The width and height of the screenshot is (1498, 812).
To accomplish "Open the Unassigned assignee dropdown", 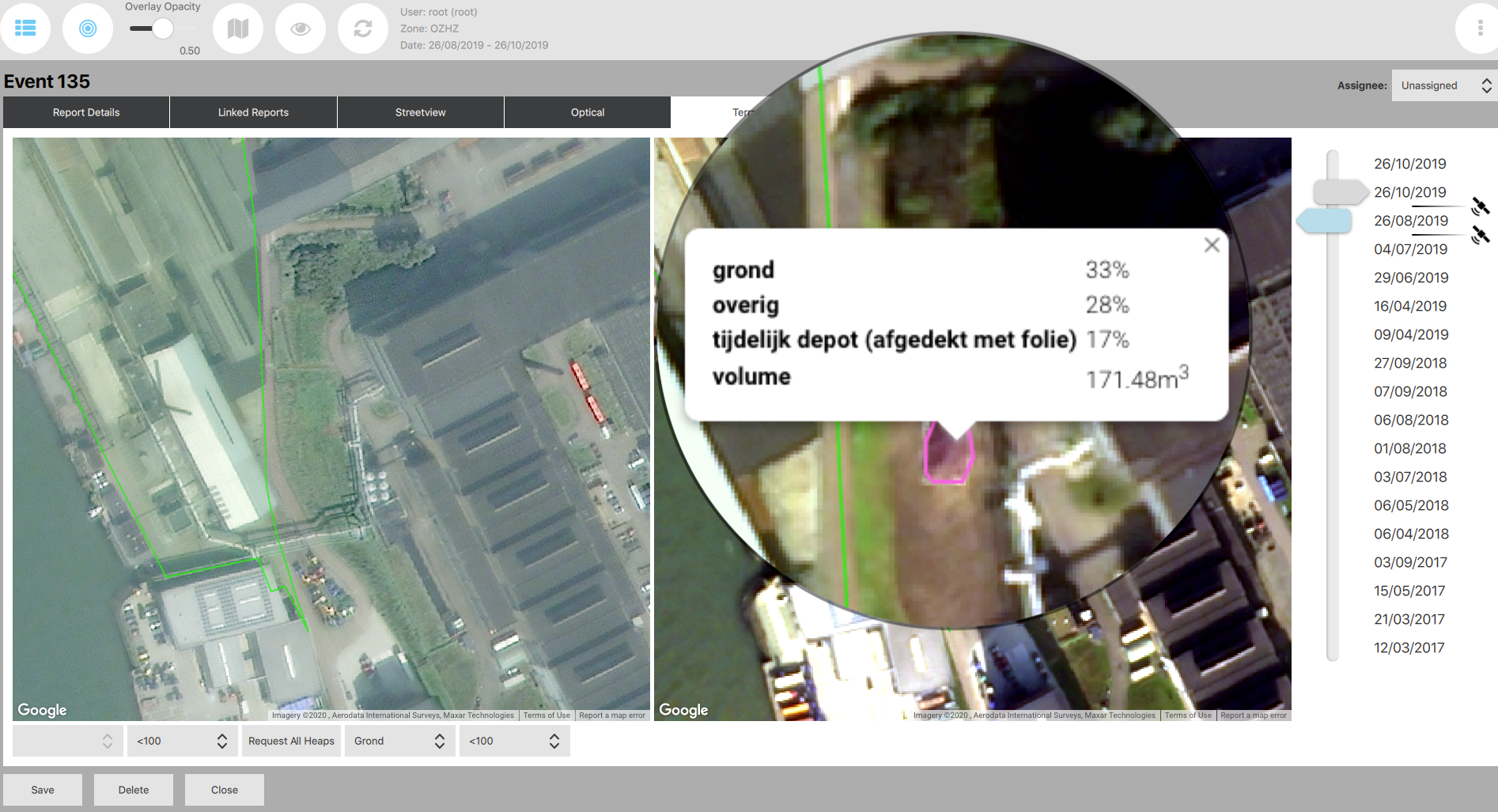I will [1443, 85].
